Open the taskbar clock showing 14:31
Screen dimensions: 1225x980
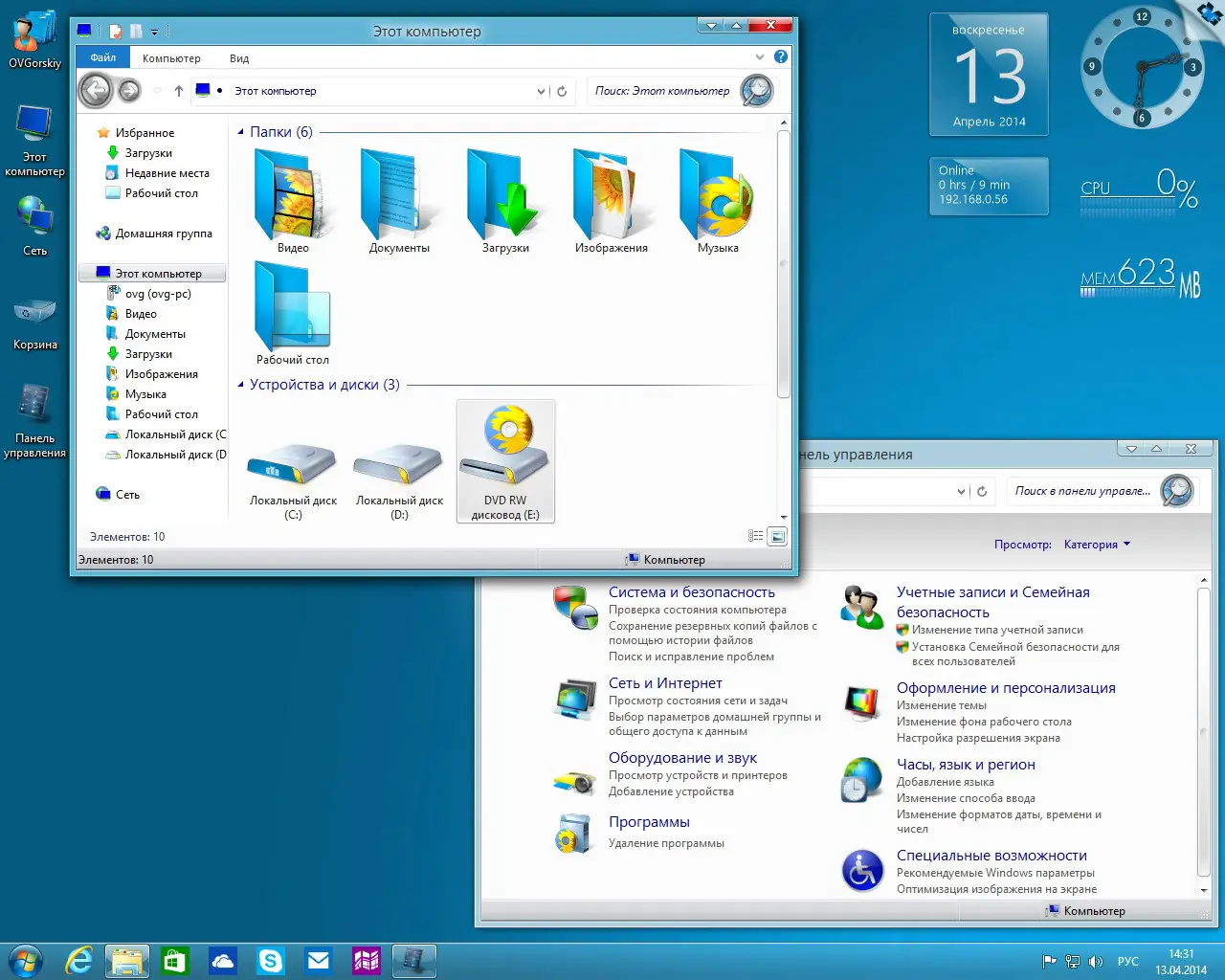1181,962
